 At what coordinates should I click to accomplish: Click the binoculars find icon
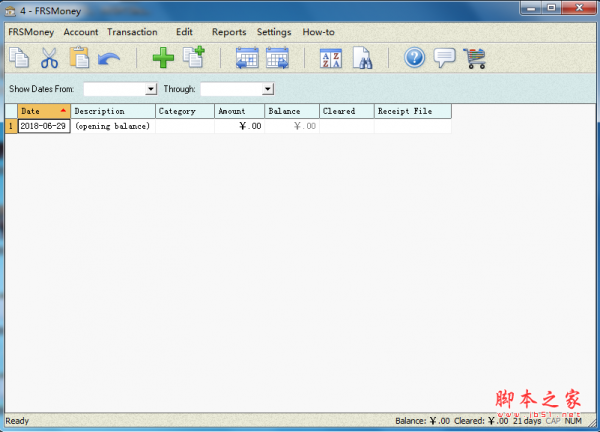[x=361, y=58]
